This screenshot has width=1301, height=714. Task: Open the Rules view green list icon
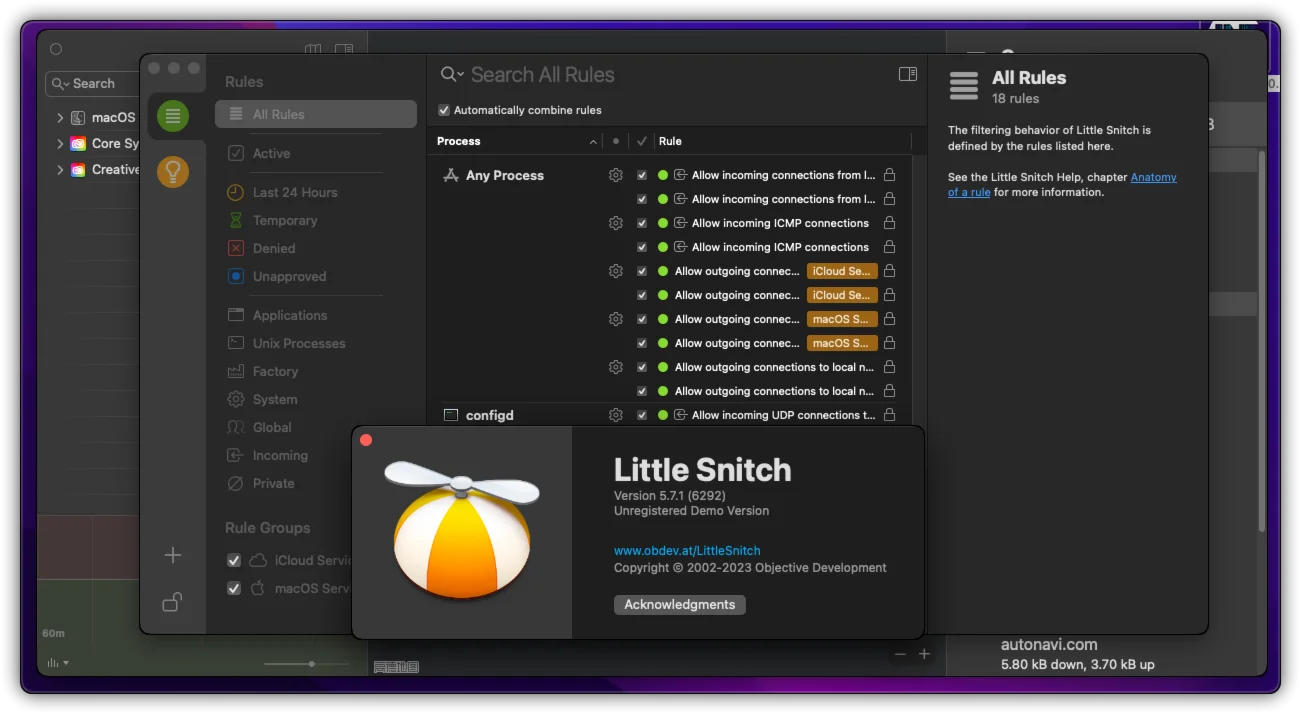tap(173, 116)
